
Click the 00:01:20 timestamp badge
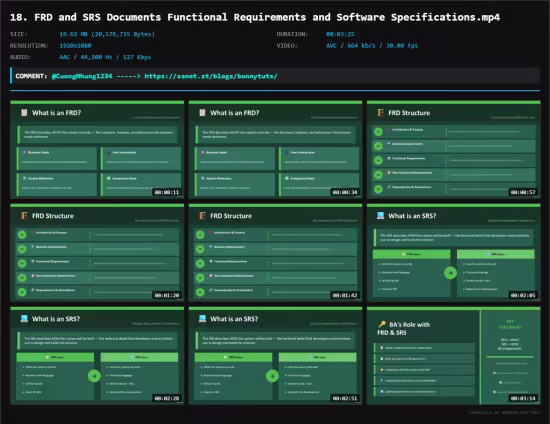point(167,295)
